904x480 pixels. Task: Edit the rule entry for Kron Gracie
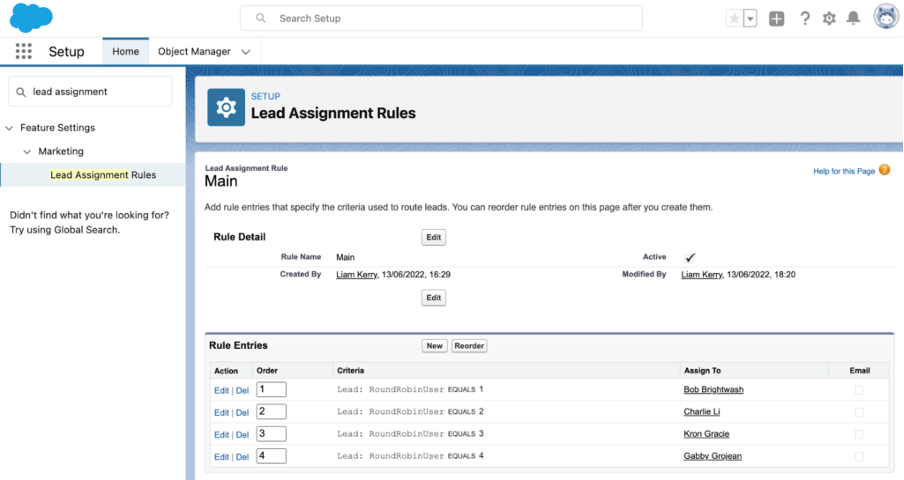(221, 435)
